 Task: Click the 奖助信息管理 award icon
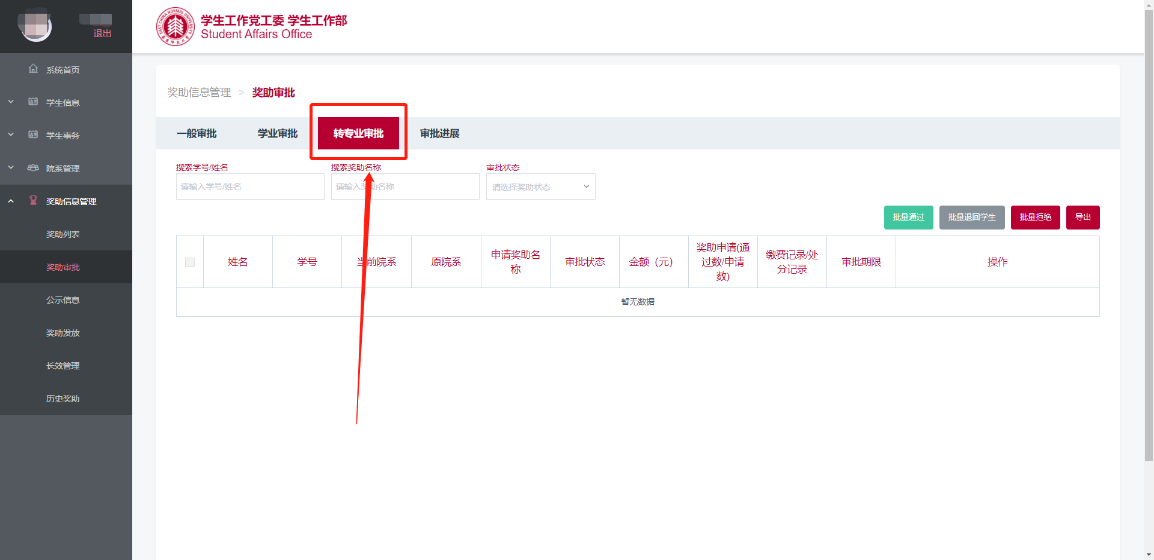(x=34, y=201)
